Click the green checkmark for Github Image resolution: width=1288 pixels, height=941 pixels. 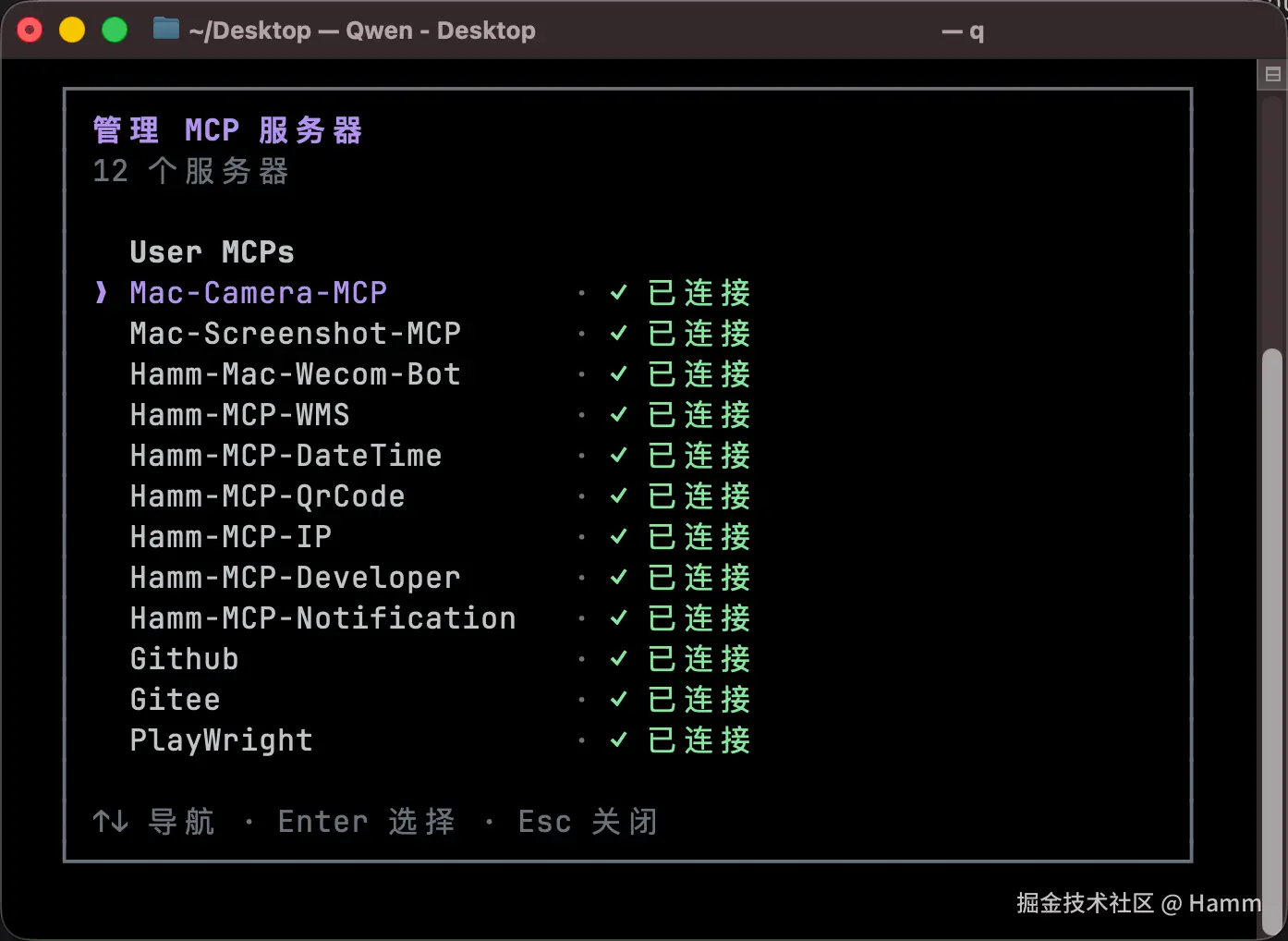(x=619, y=659)
